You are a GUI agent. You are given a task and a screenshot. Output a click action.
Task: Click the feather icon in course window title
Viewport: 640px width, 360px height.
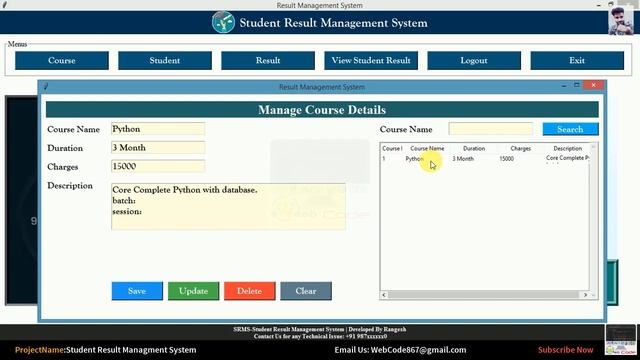46,87
